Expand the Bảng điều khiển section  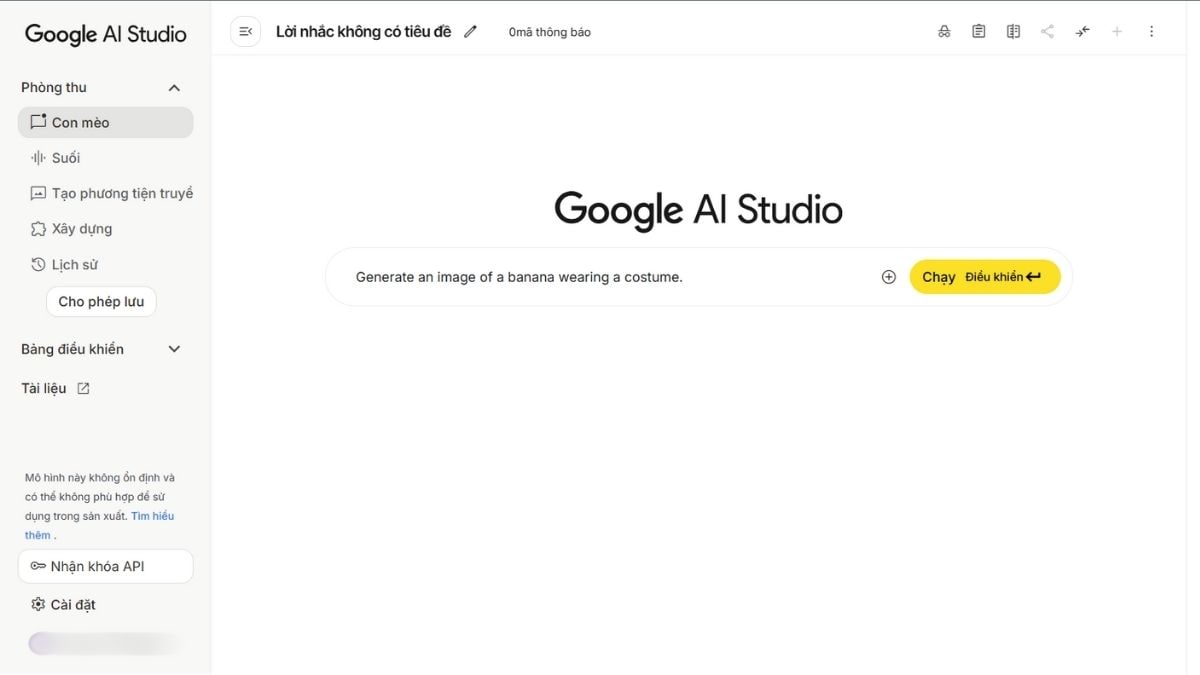point(174,349)
